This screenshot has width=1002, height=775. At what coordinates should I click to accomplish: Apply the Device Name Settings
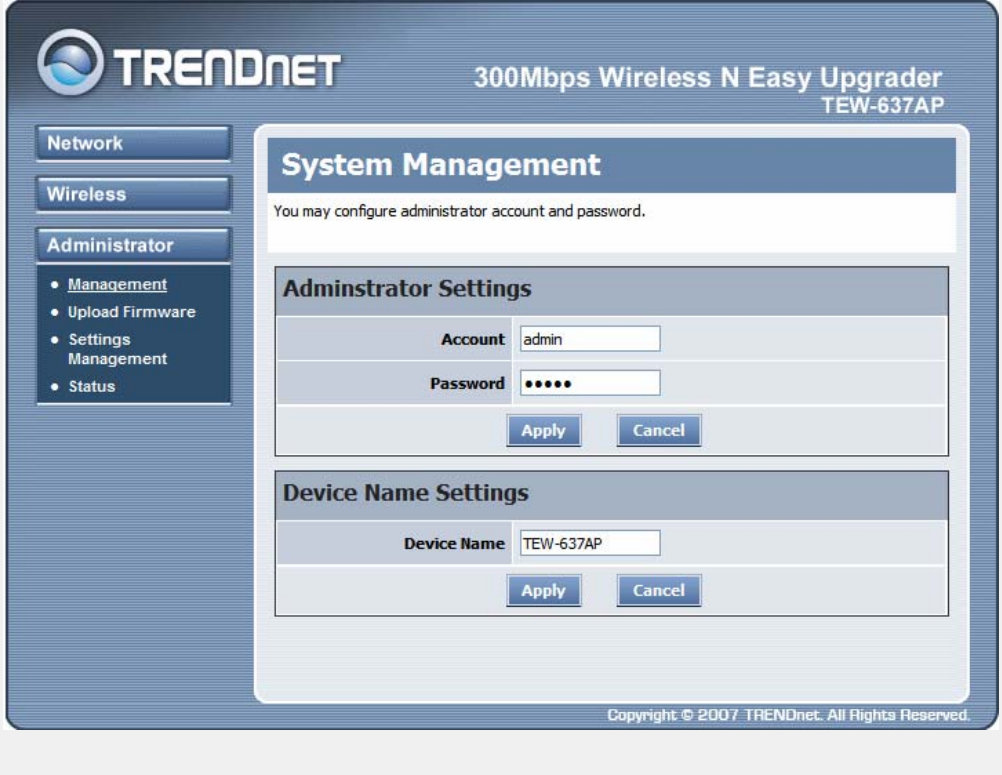544,590
